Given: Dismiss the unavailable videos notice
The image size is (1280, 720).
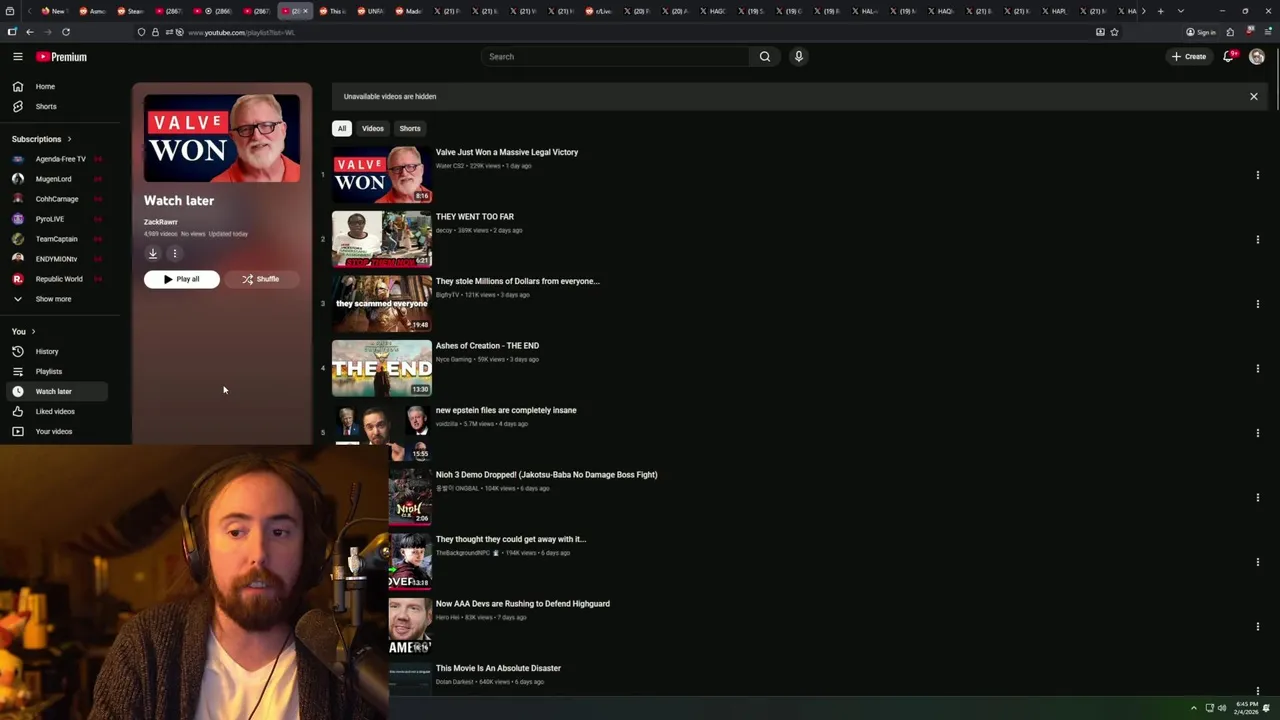Looking at the screenshot, I should (x=1254, y=97).
